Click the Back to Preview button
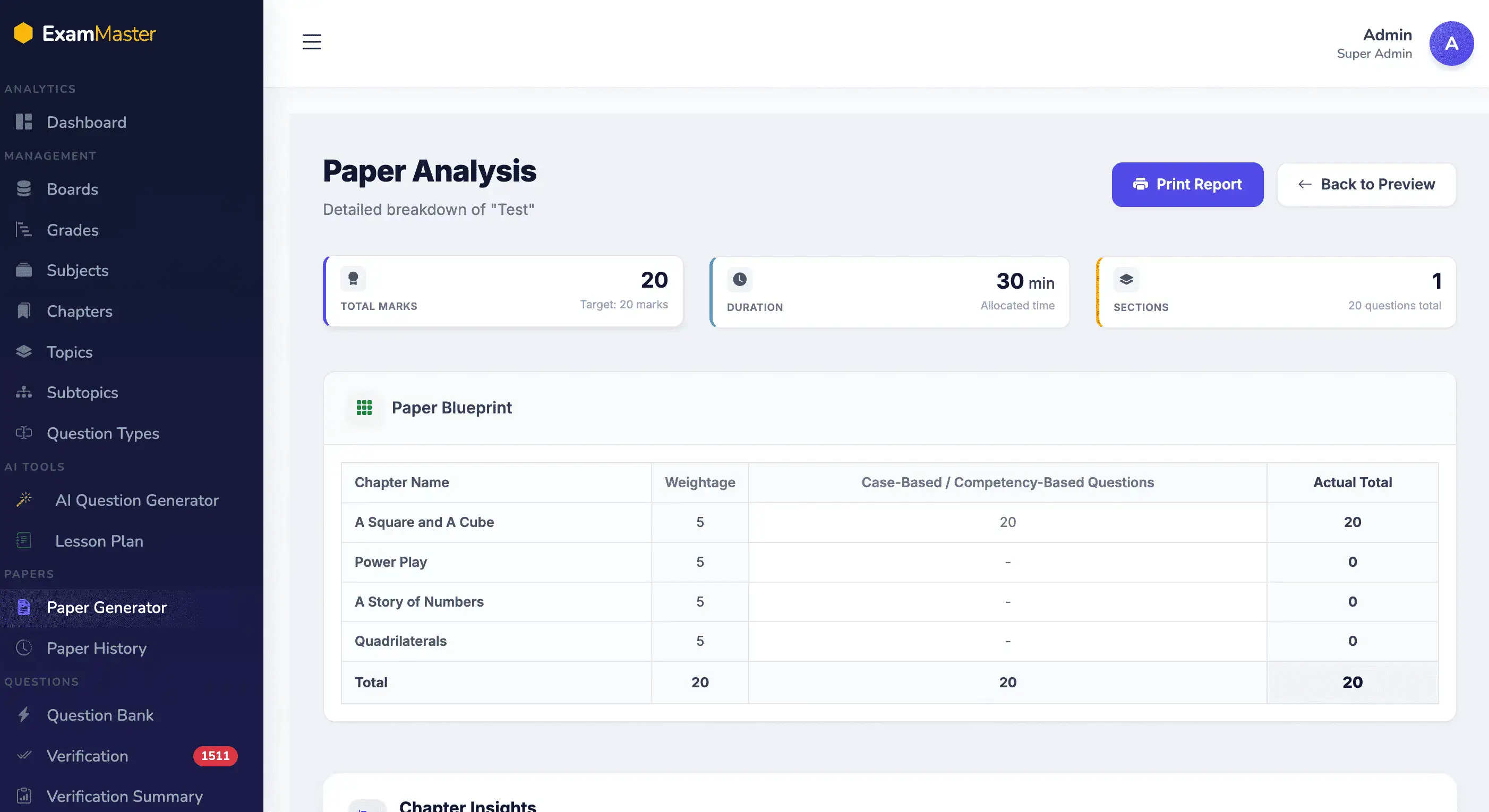The height and width of the screenshot is (812, 1489). coord(1366,184)
